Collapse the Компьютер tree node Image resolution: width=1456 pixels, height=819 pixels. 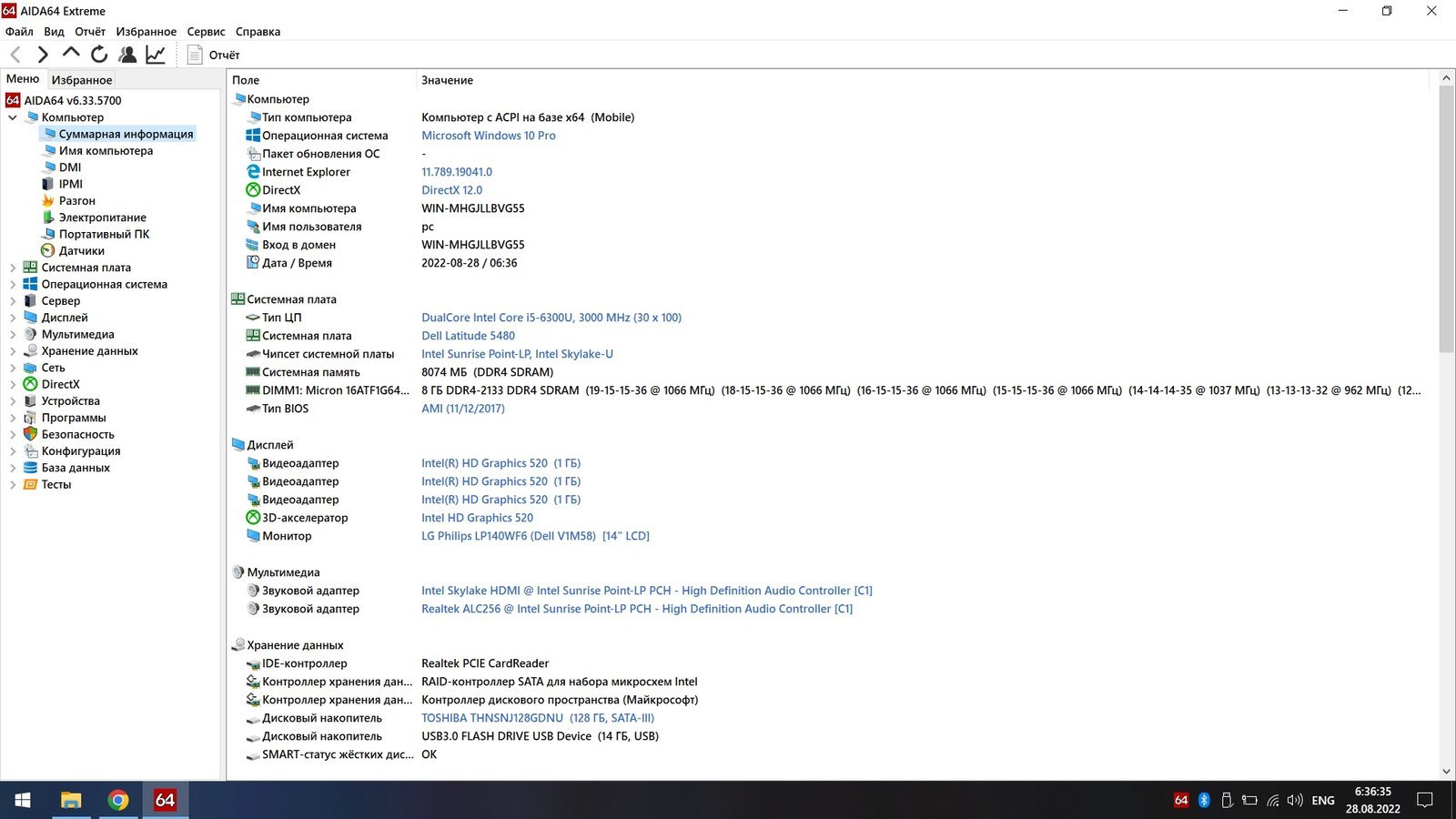click(x=13, y=117)
